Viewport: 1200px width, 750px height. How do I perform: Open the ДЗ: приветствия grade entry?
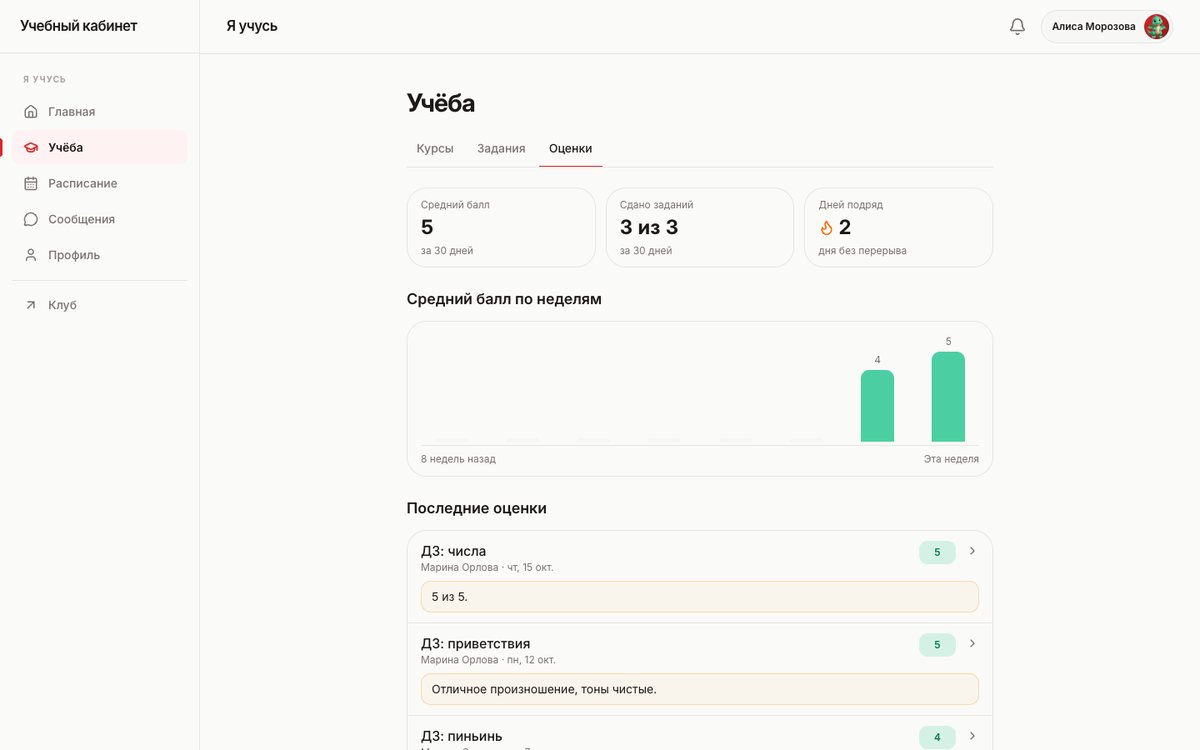[x=700, y=669]
